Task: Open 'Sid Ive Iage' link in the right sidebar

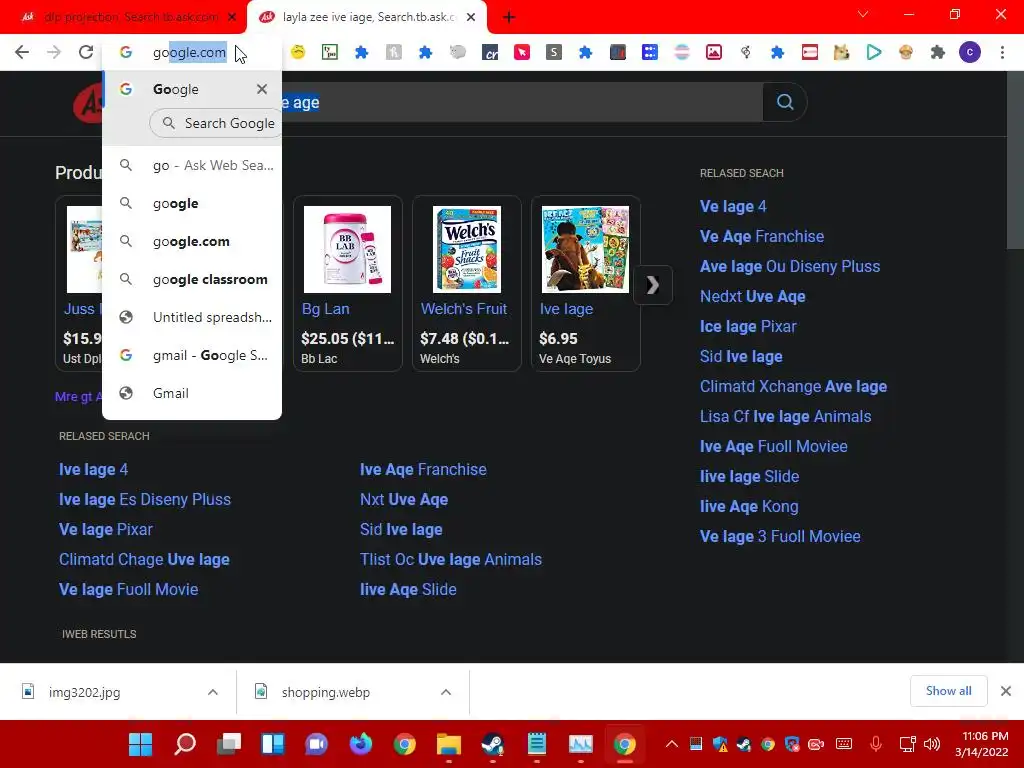Action: (x=741, y=357)
